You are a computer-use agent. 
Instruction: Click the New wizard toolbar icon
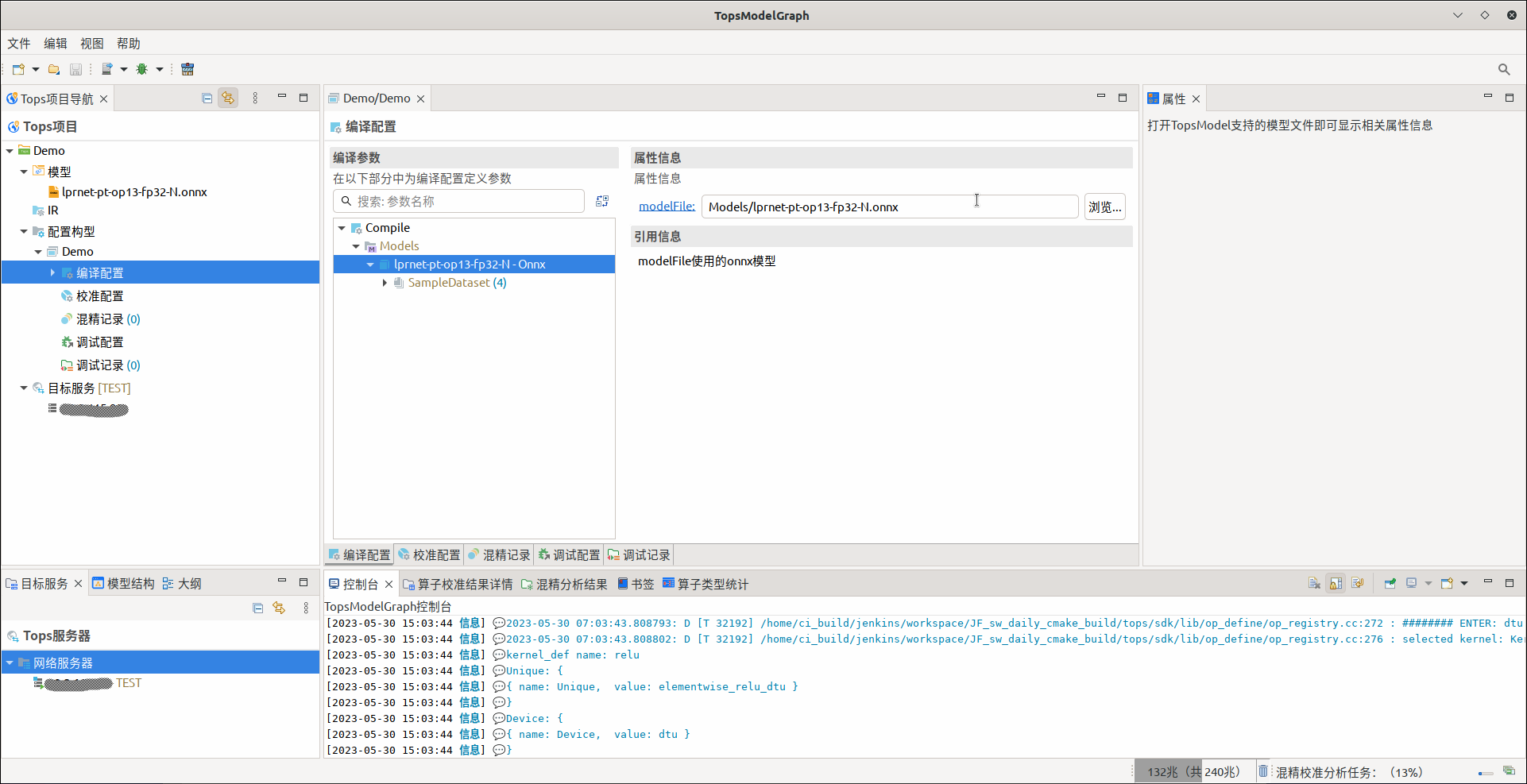click(18, 69)
